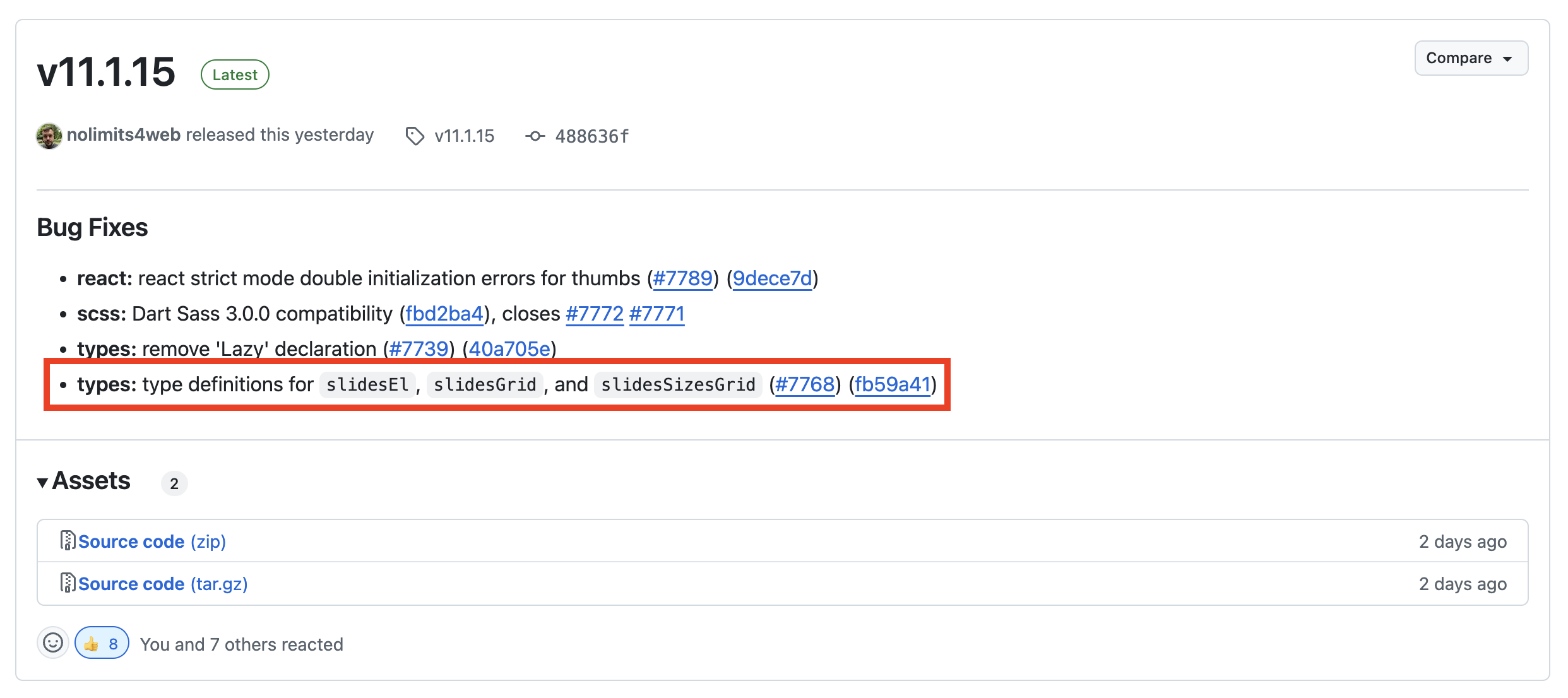
Task: Open commit 9dece7d link
Action: [x=772, y=278]
